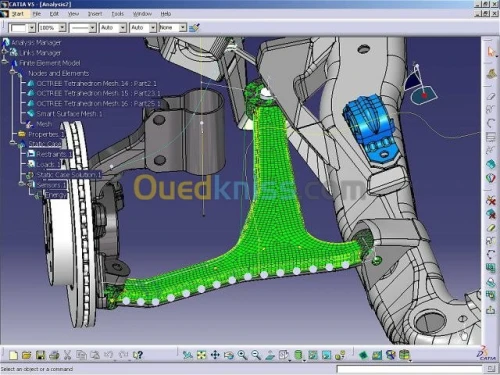
Task: Open the Help menu
Action: point(166,14)
